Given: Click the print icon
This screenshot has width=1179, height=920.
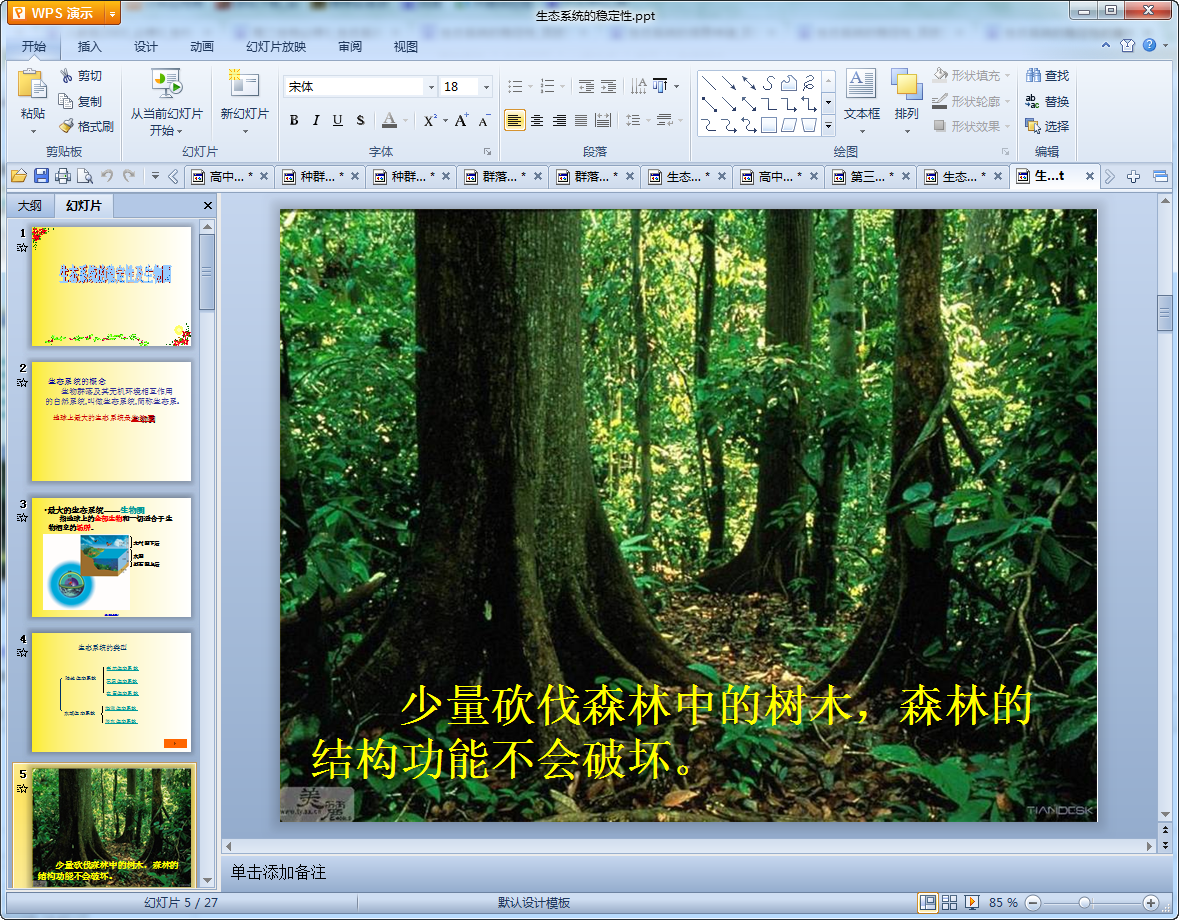Looking at the screenshot, I should tap(63, 176).
